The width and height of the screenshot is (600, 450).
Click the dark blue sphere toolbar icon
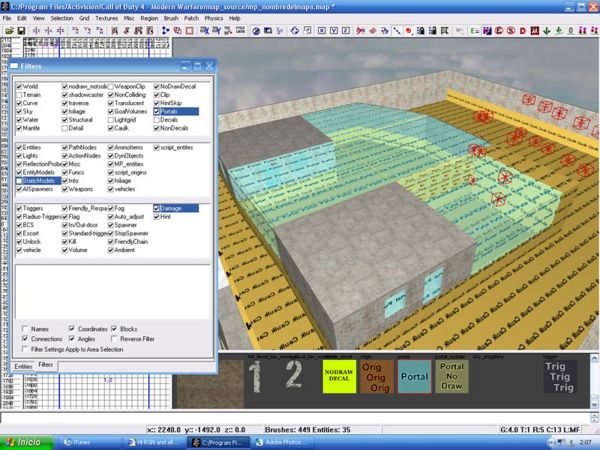tap(256, 31)
